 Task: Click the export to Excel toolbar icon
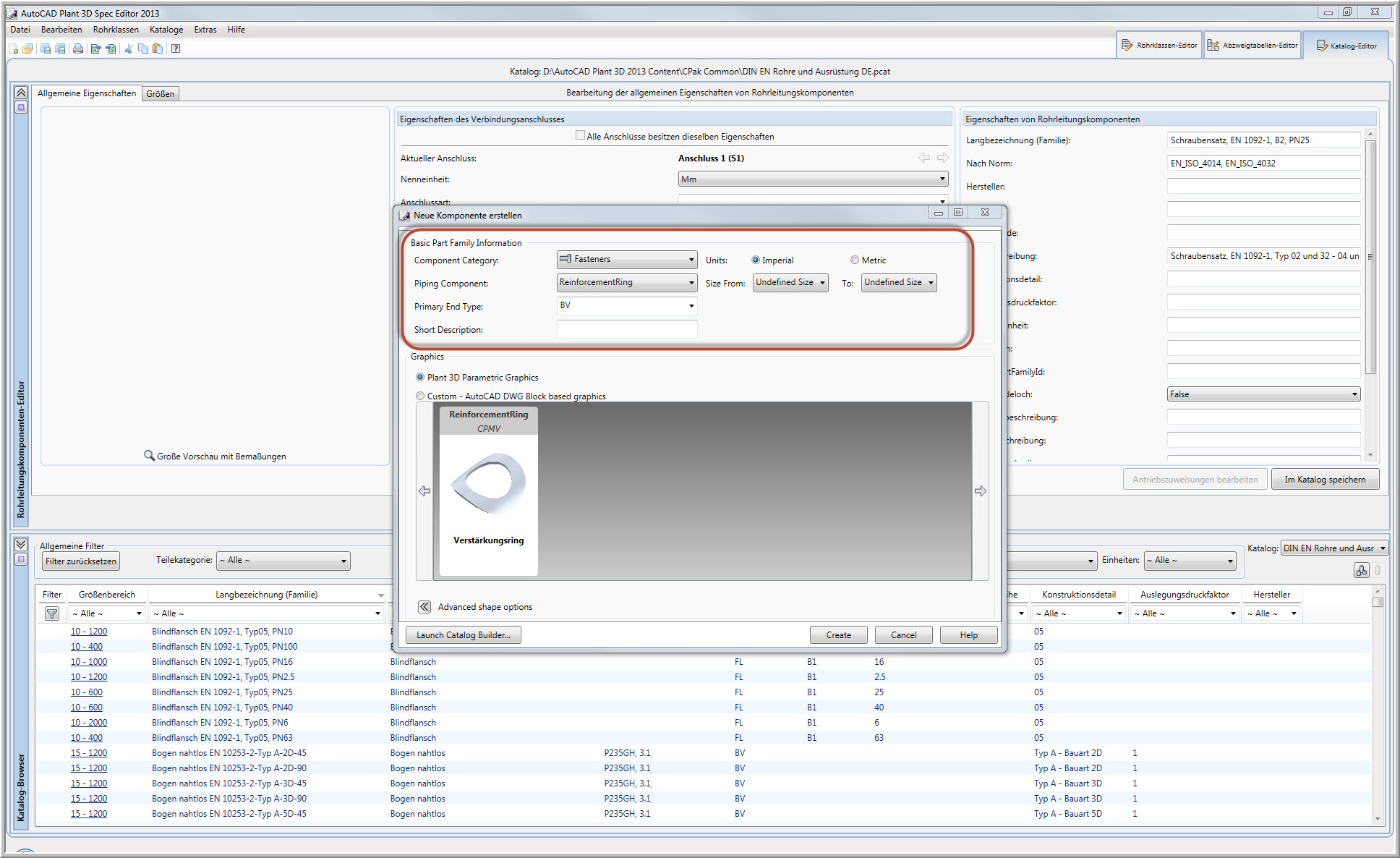coord(95,48)
